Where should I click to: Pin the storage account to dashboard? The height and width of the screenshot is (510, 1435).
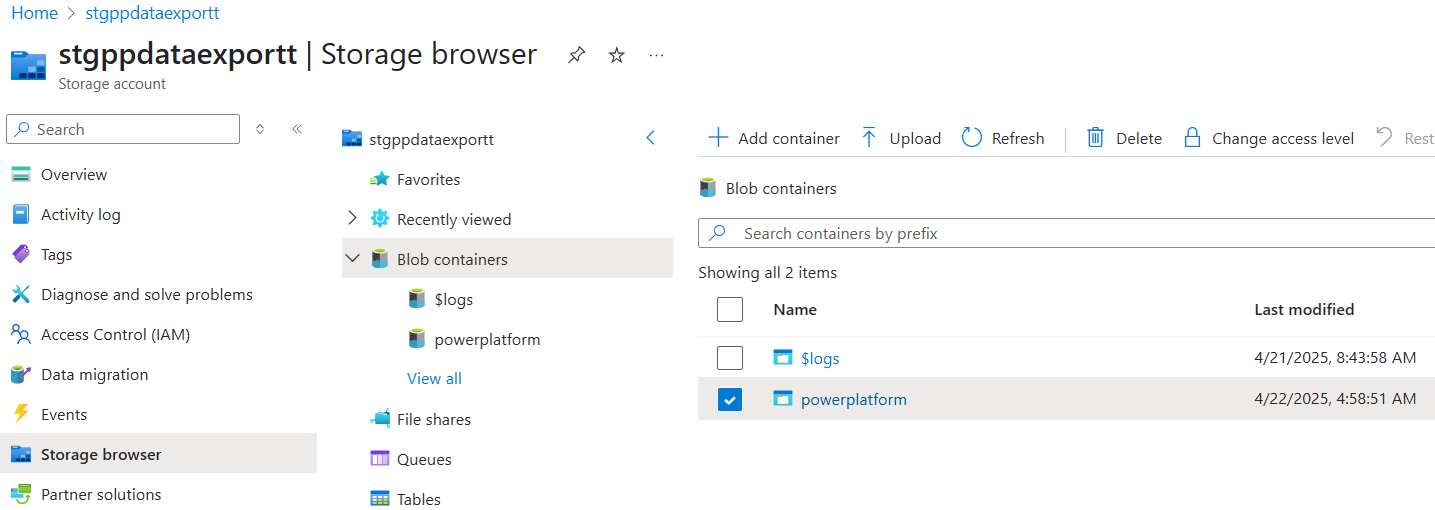click(576, 55)
